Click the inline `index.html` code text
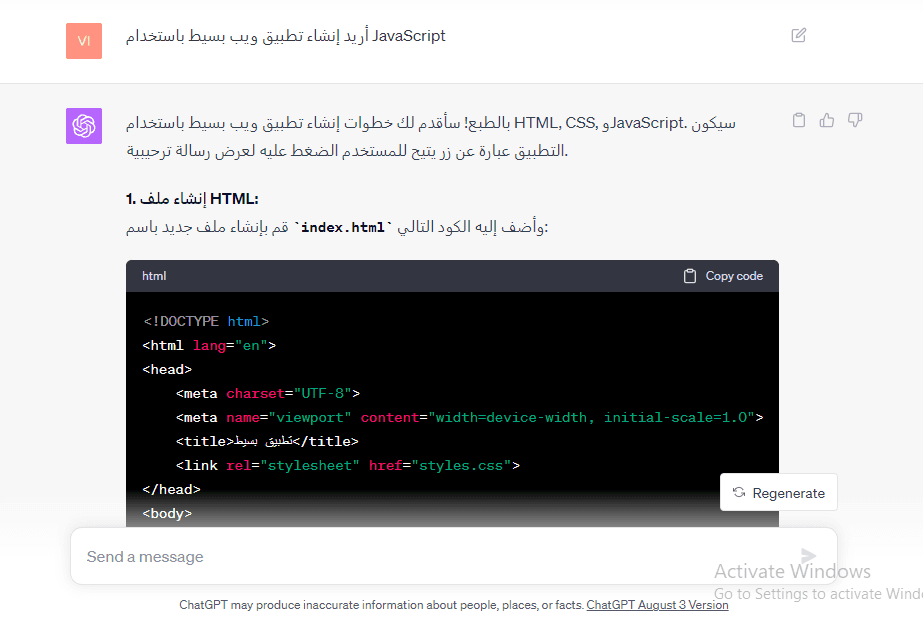Screen dimensions: 923x629 tap(343, 227)
